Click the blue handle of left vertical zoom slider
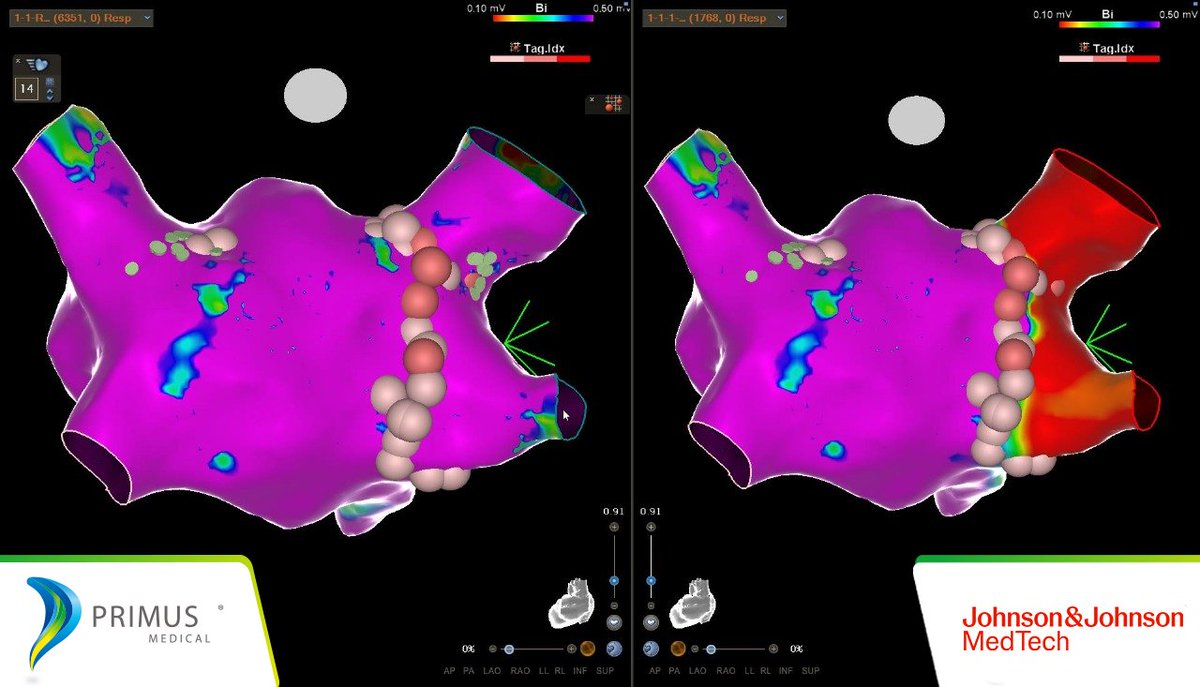The width and height of the screenshot is (1200, 687). 614,581
